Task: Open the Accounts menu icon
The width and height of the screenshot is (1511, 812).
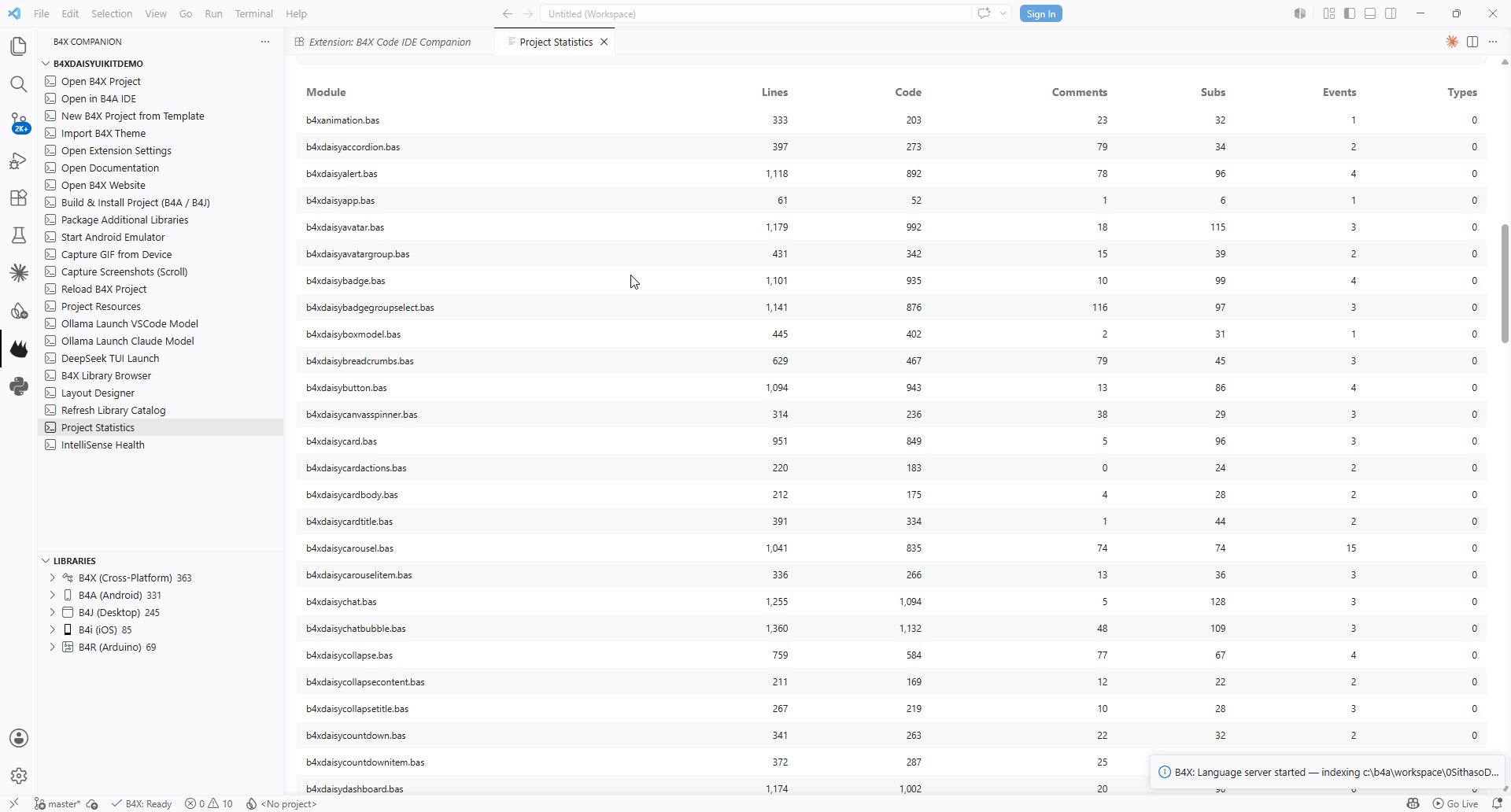Action: [19, 738]
